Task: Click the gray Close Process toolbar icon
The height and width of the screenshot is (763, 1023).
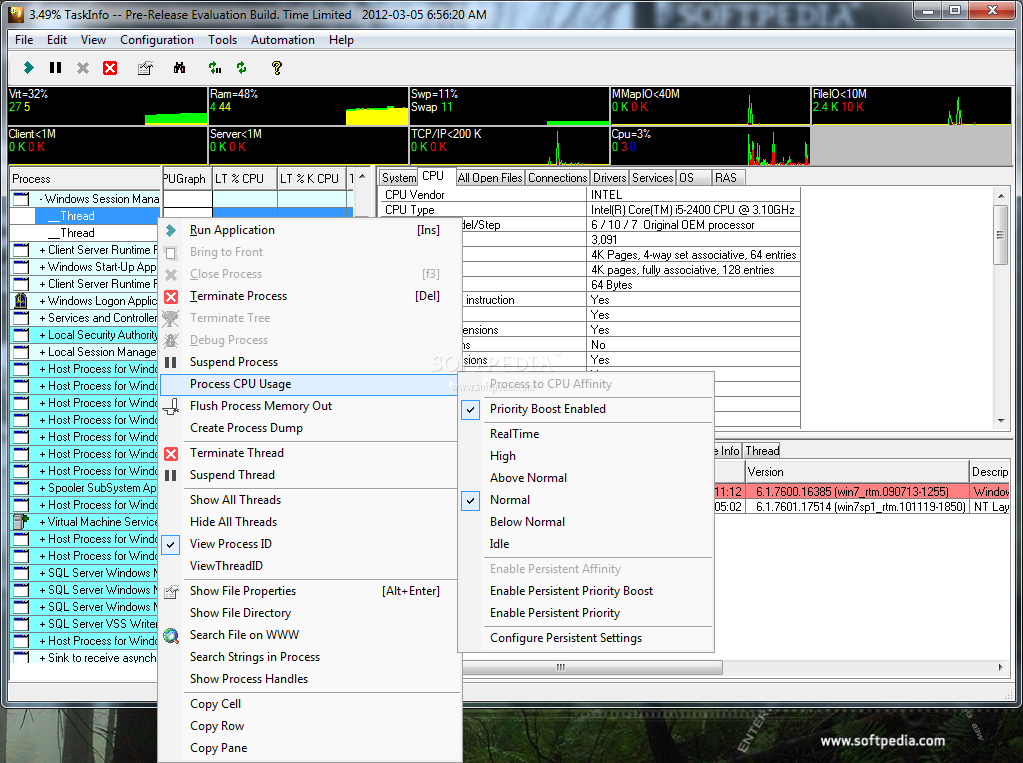Action: (83, 68)
